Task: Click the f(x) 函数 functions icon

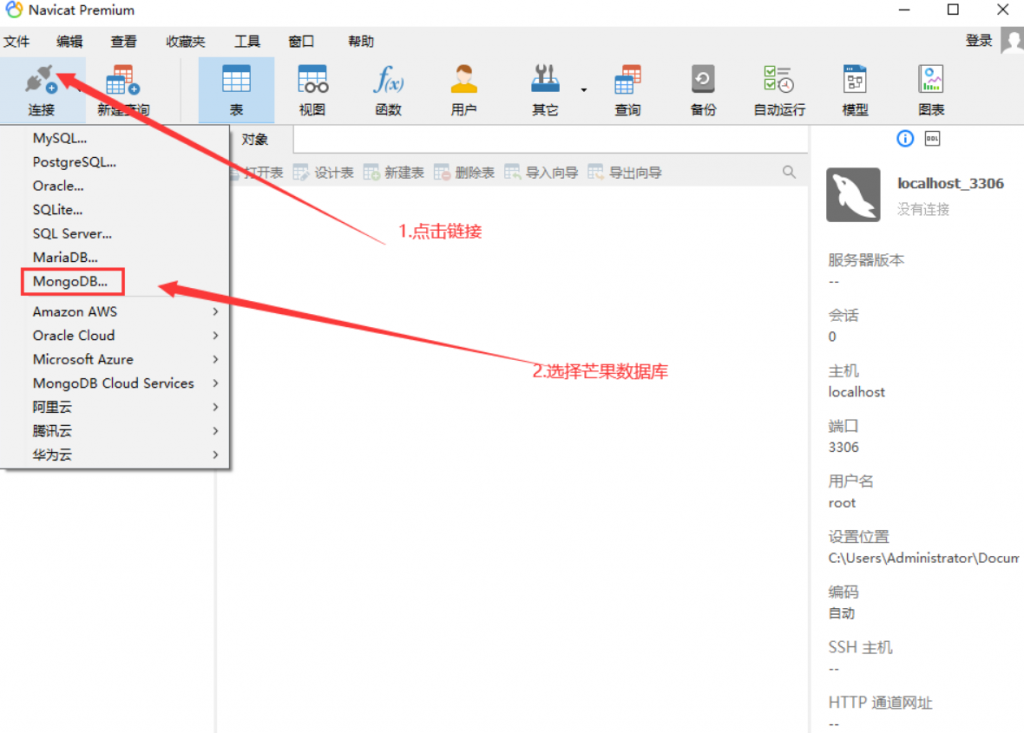Action: coord(387,89)
